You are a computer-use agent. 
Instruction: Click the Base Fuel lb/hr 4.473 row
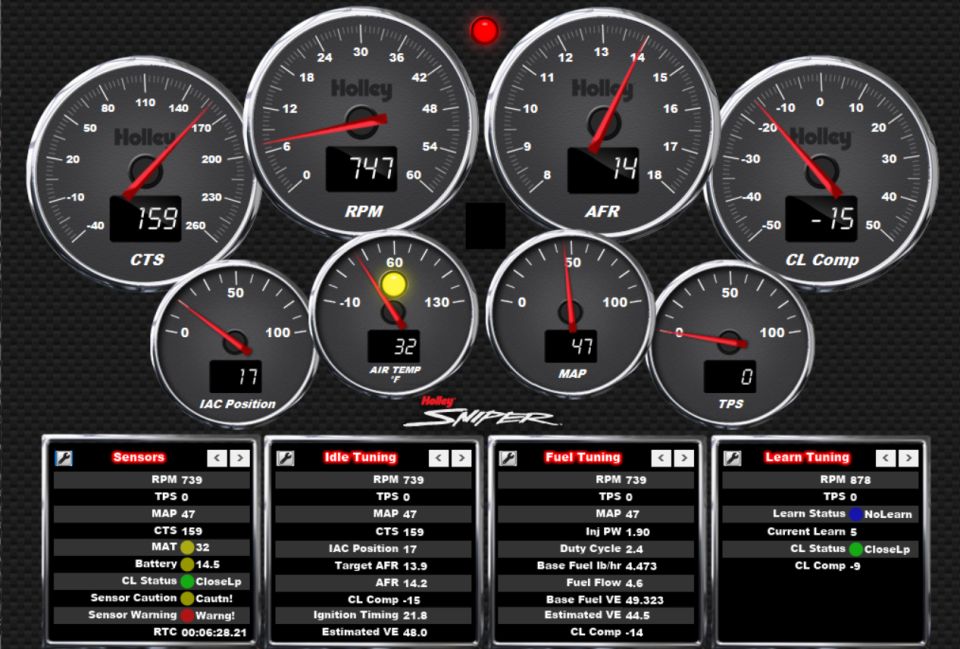pos(596,566)
